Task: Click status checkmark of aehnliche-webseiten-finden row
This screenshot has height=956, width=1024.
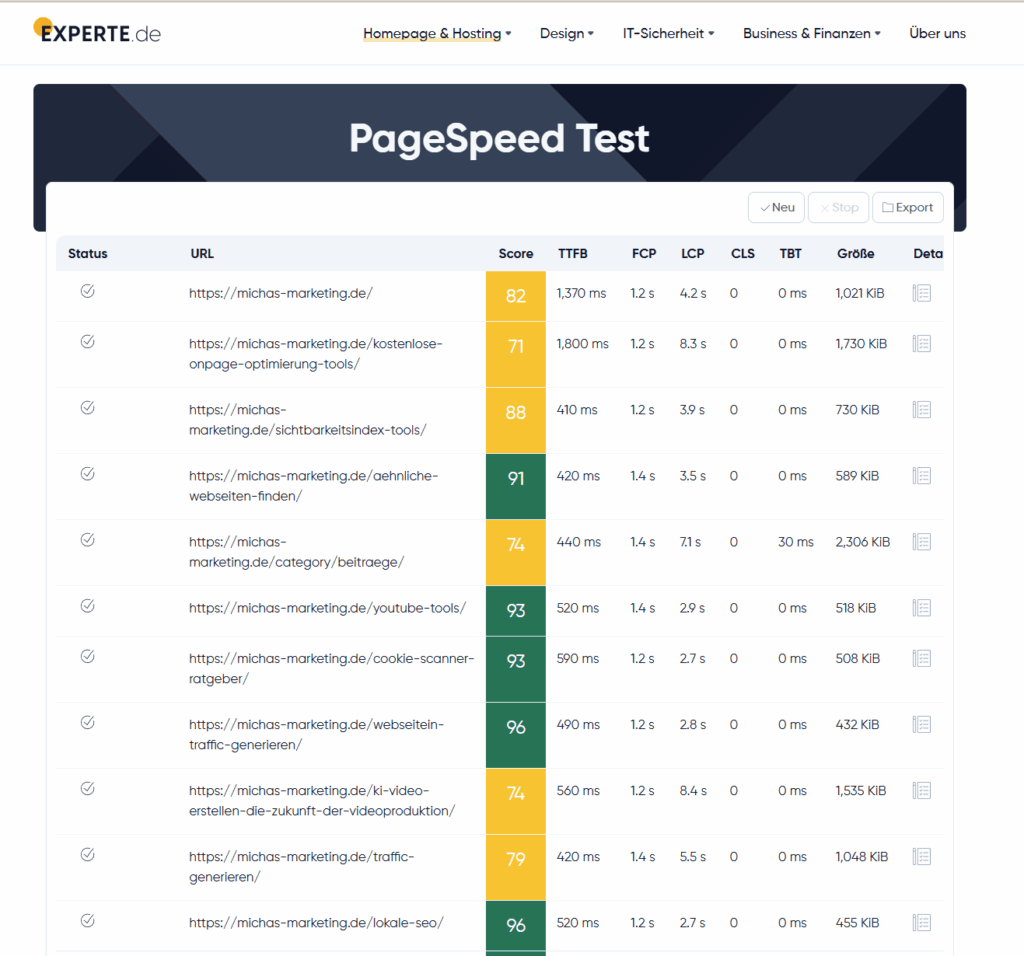Action: click(88, 473)
